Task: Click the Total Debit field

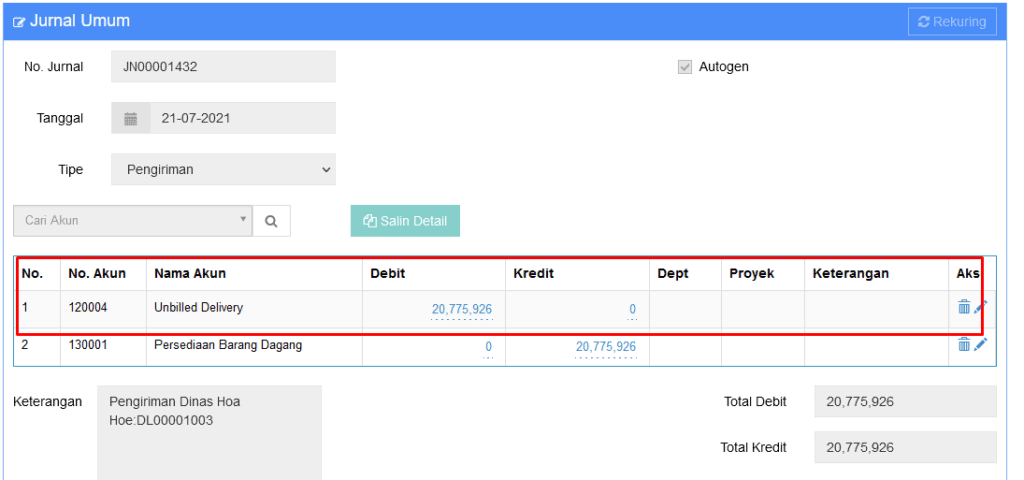Action: (x=905, y=402)
